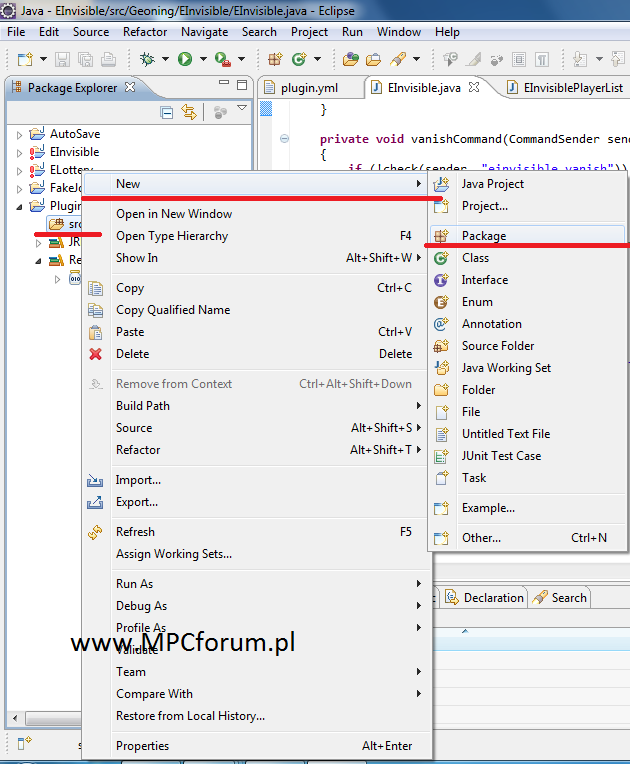
Task: Click the Save All toolbar icon
Action: 85,59
